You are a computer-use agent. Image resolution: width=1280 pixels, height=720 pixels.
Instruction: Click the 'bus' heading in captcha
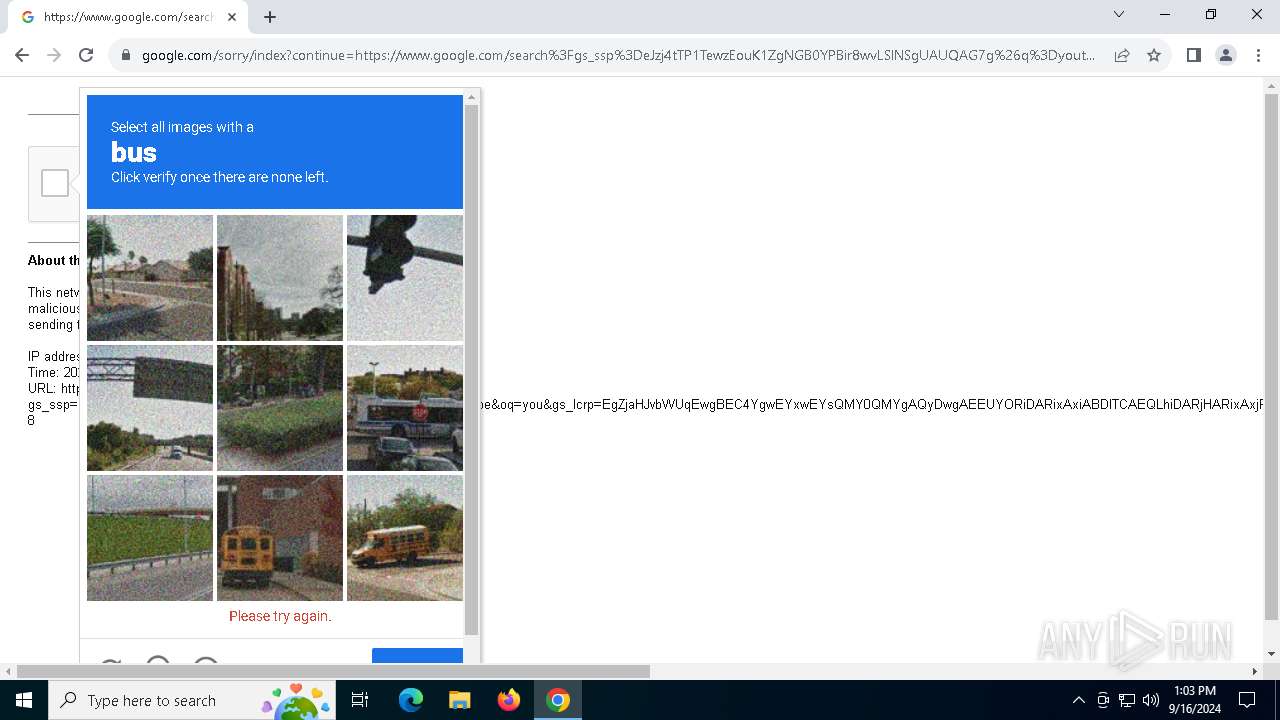coord(134,152)
